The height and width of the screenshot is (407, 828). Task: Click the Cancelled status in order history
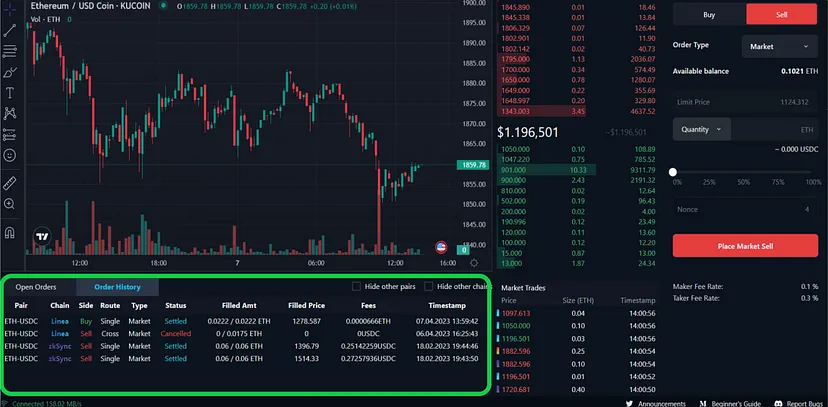[x=176, y=334]
